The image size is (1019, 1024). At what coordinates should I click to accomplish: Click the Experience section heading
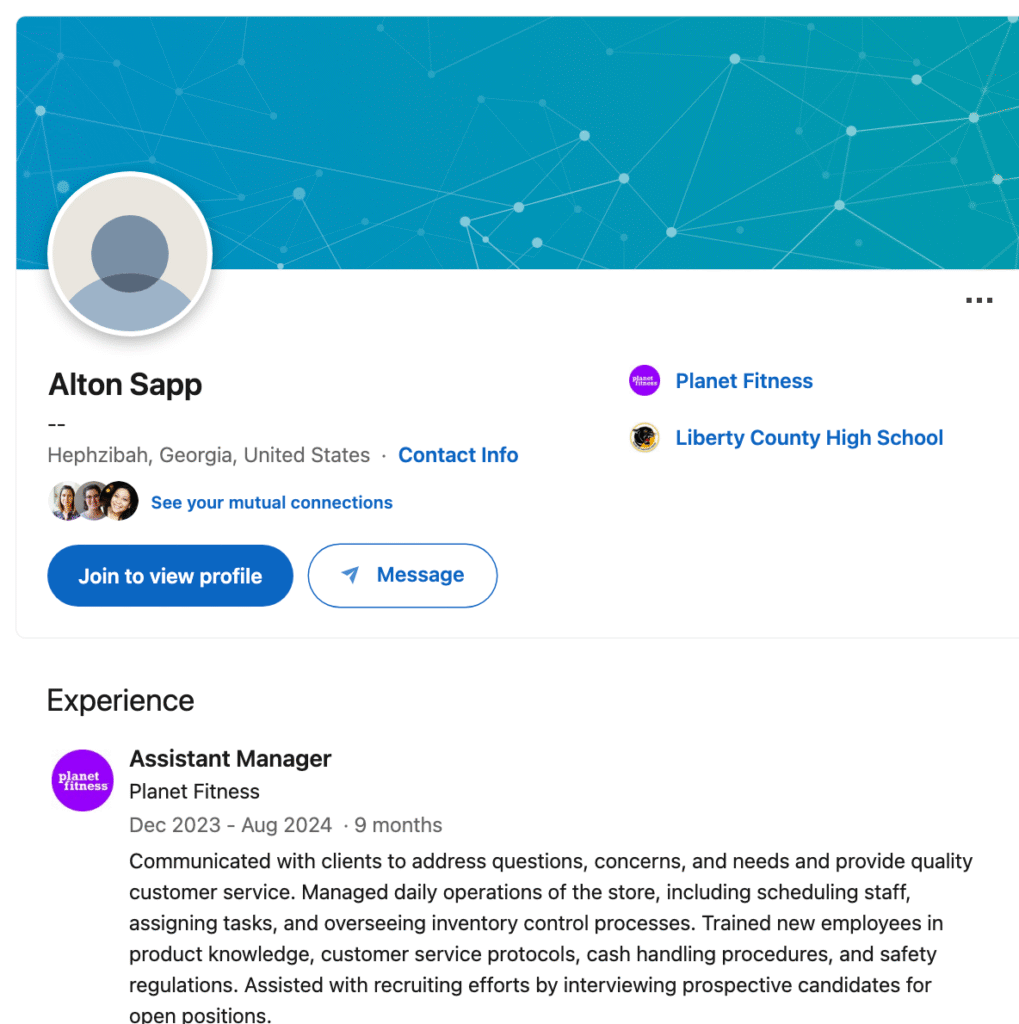coord(120,701)
